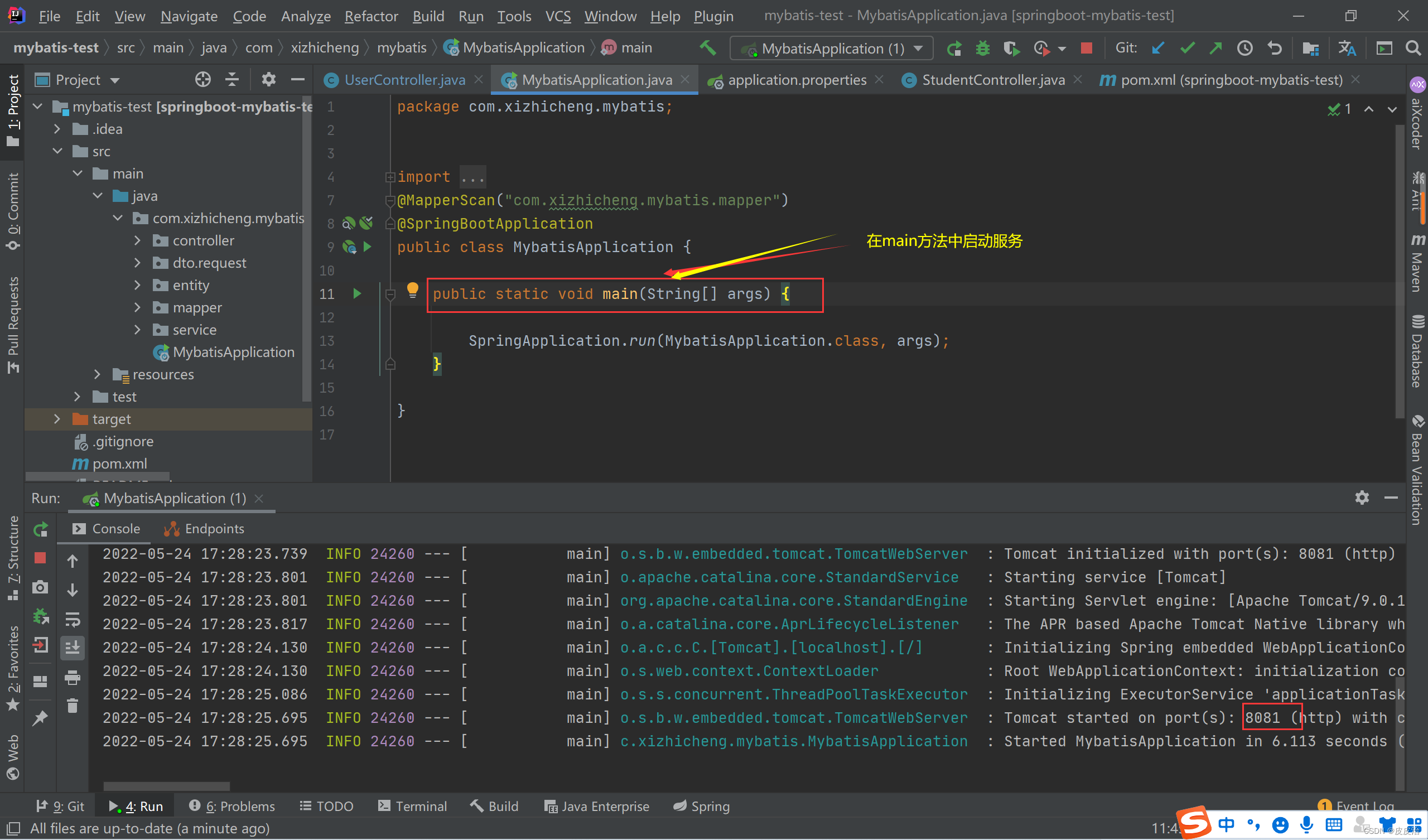
Task: Expand the mapper package
Action: [x=137, y=307]
